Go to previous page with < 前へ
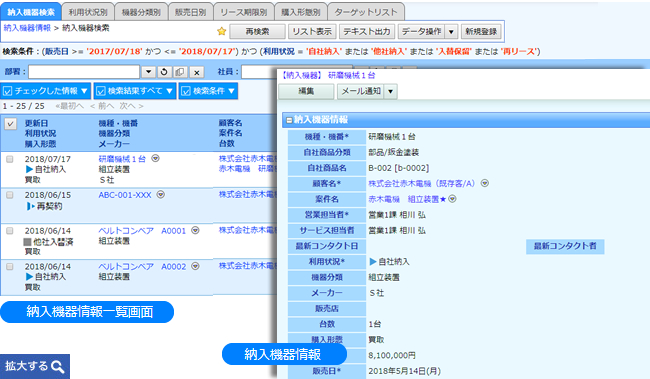Image resolution: width=650 pixels, height=379 pixels. pos(102,106)
